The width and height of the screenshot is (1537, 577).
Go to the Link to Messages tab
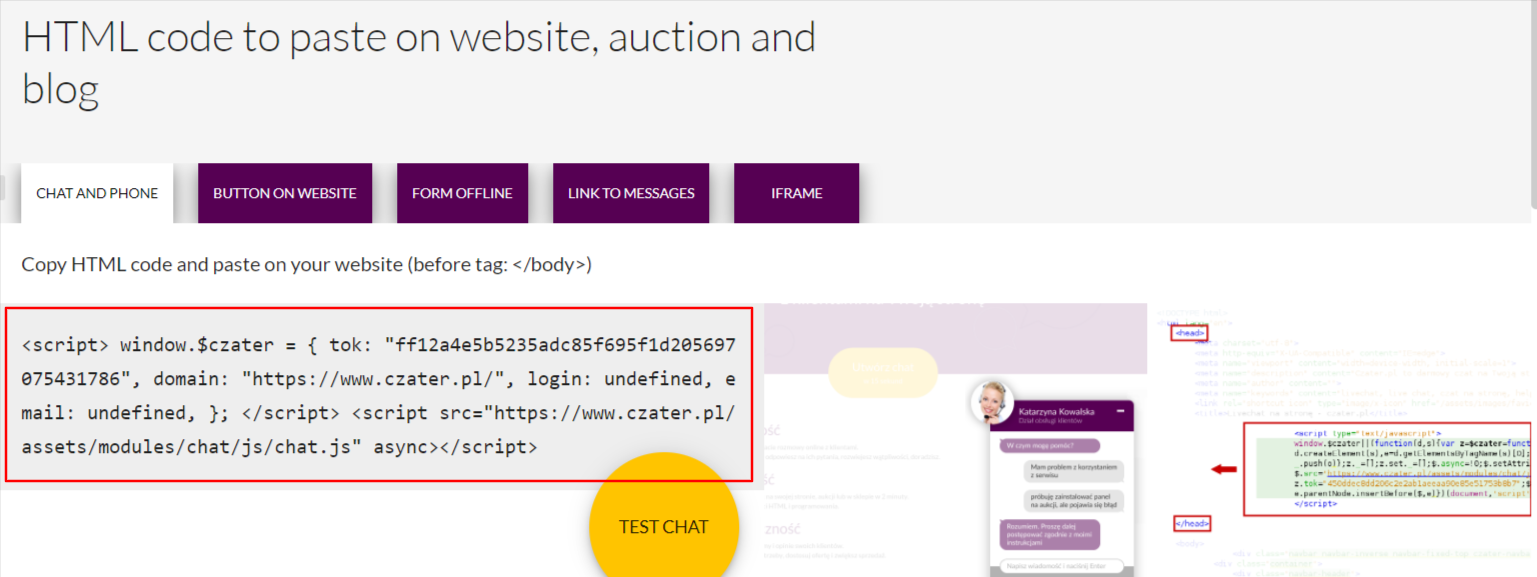click(631, 193)
